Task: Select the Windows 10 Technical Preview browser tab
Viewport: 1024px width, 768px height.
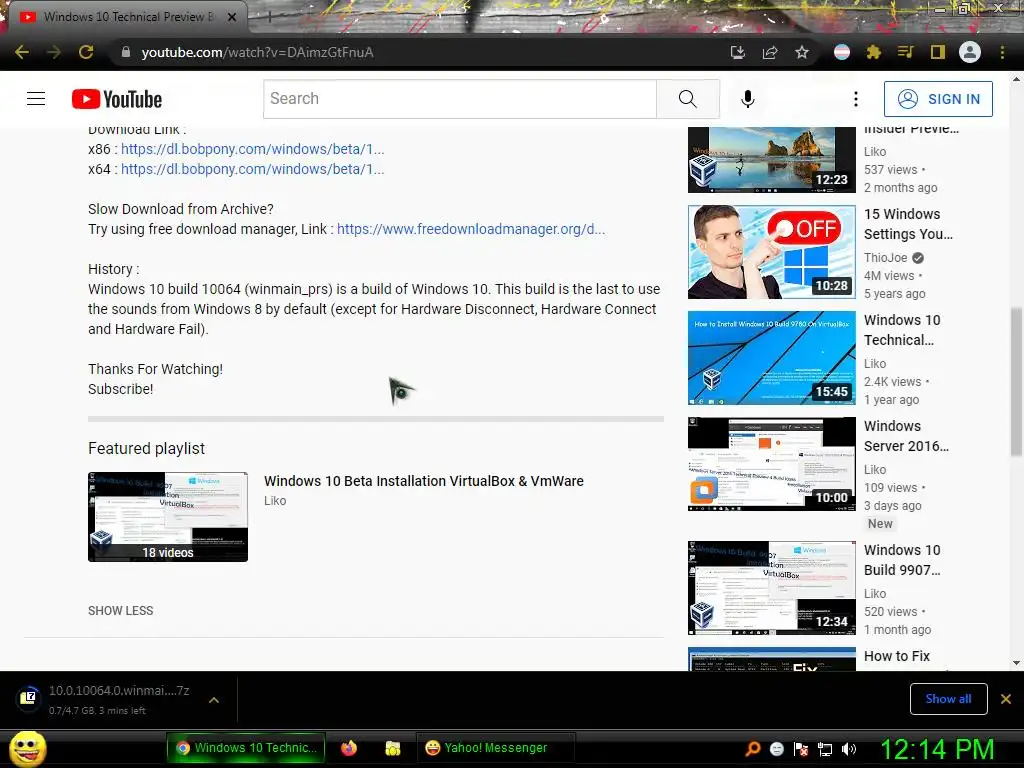Action: point(127,17)
